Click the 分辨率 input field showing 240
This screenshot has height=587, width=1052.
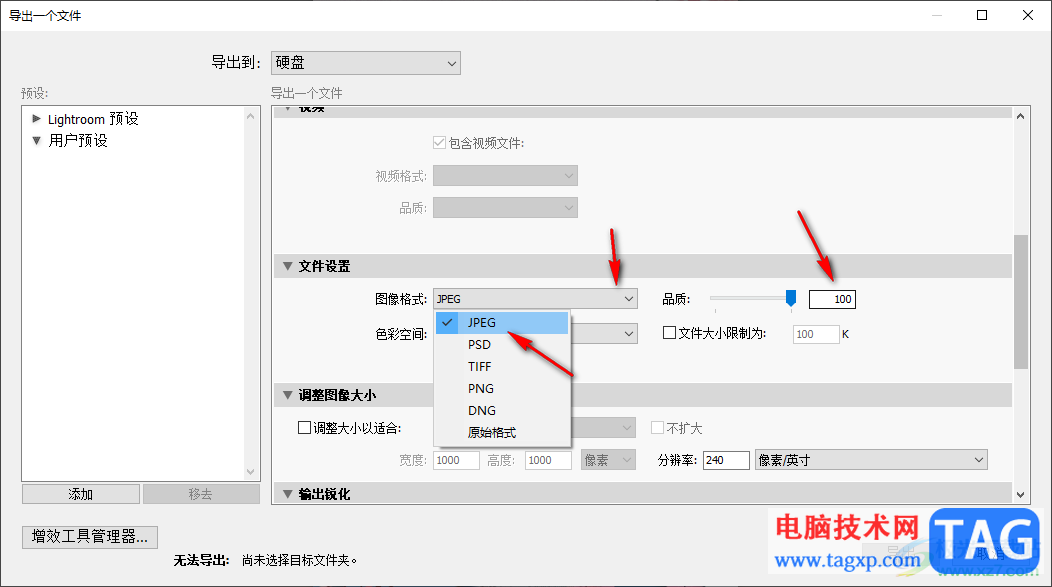pyautogui.click(x=727, y=460)
